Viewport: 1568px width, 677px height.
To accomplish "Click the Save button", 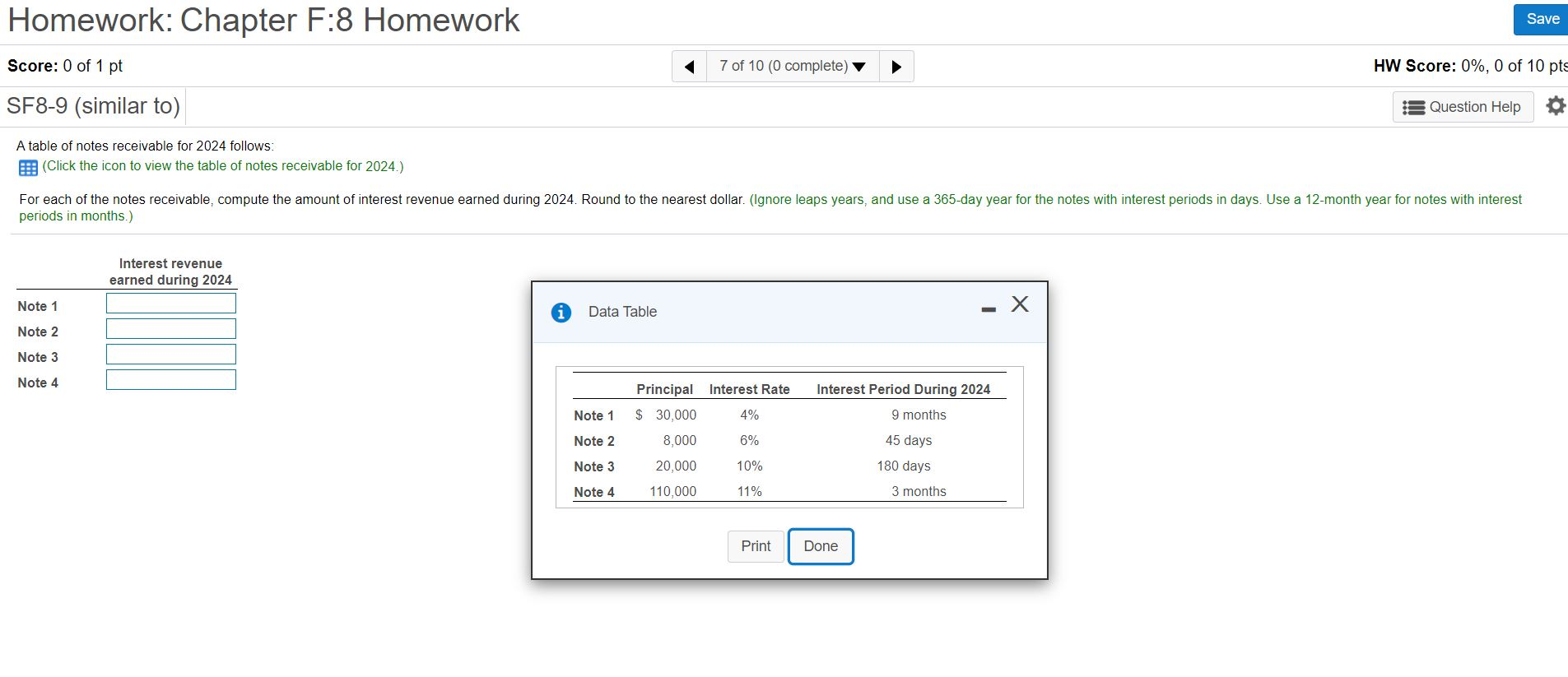I will [1542, 19].
